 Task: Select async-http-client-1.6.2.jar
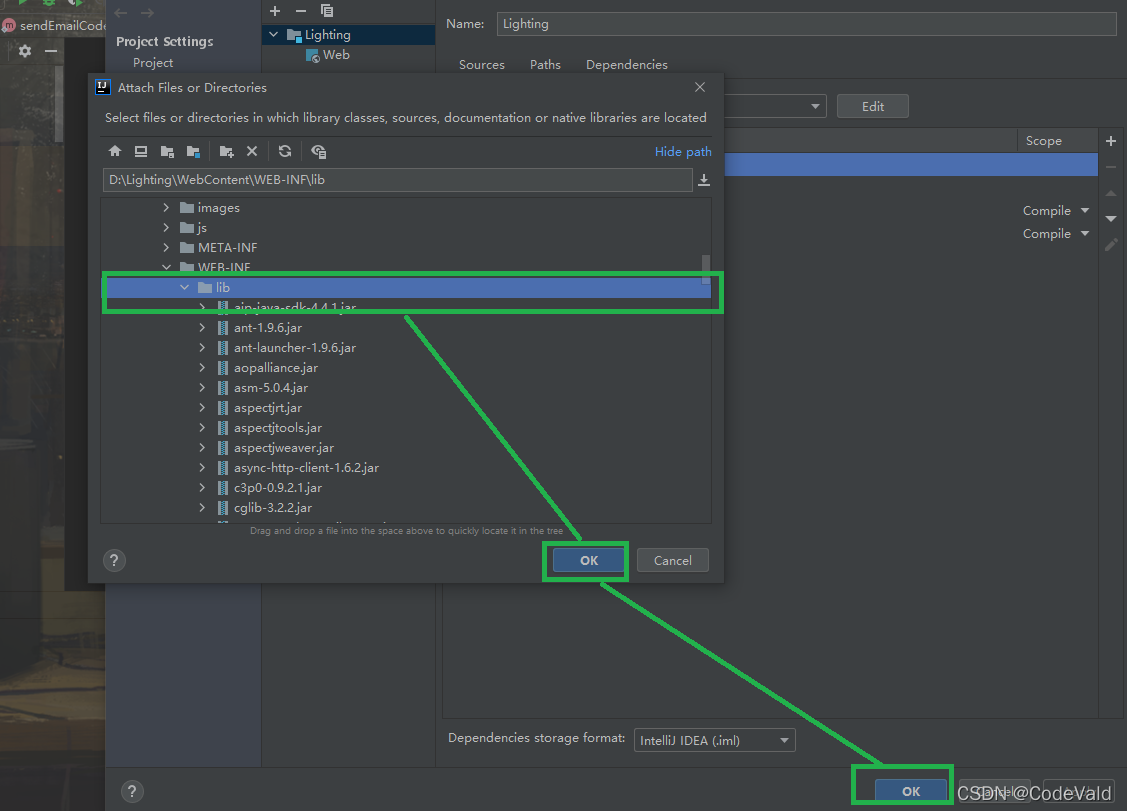[306, 468]
